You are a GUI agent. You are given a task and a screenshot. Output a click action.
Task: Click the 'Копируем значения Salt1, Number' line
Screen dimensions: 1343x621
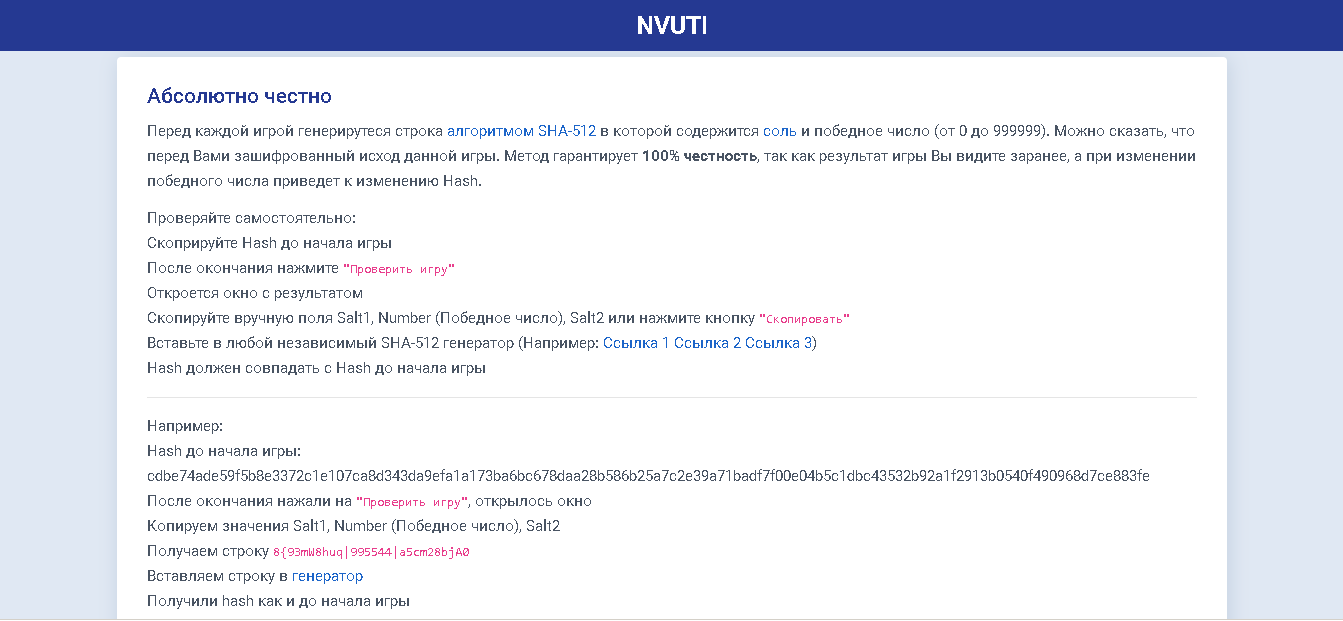353,526
